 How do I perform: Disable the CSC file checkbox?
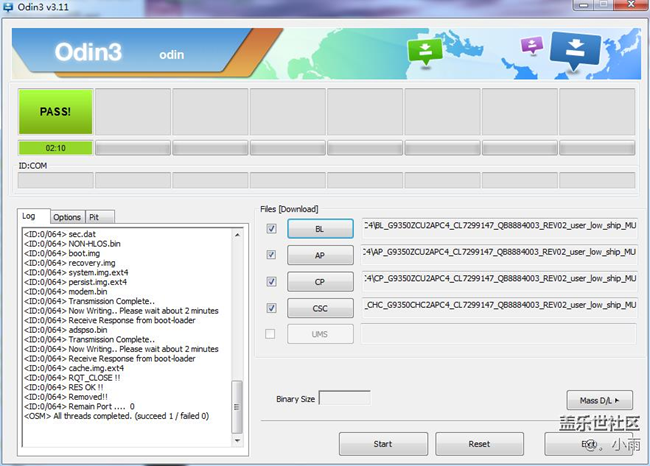pos(272,307)
